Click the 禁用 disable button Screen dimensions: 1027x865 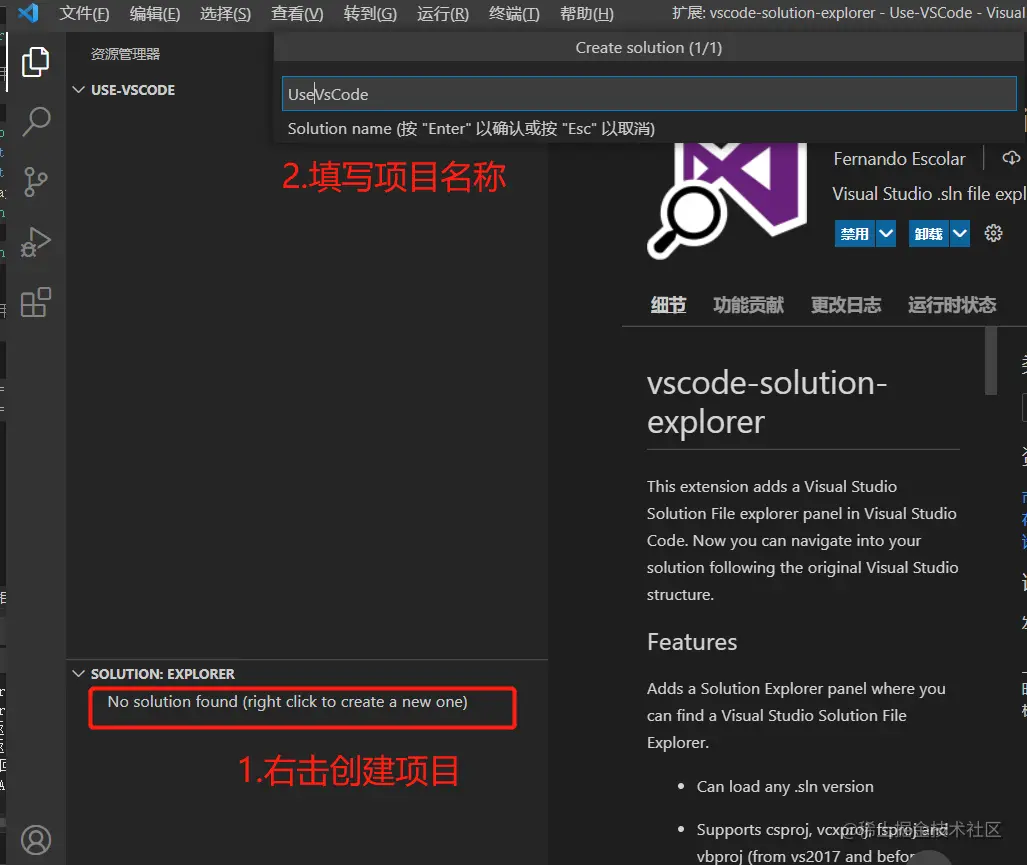tap(855, 234)
